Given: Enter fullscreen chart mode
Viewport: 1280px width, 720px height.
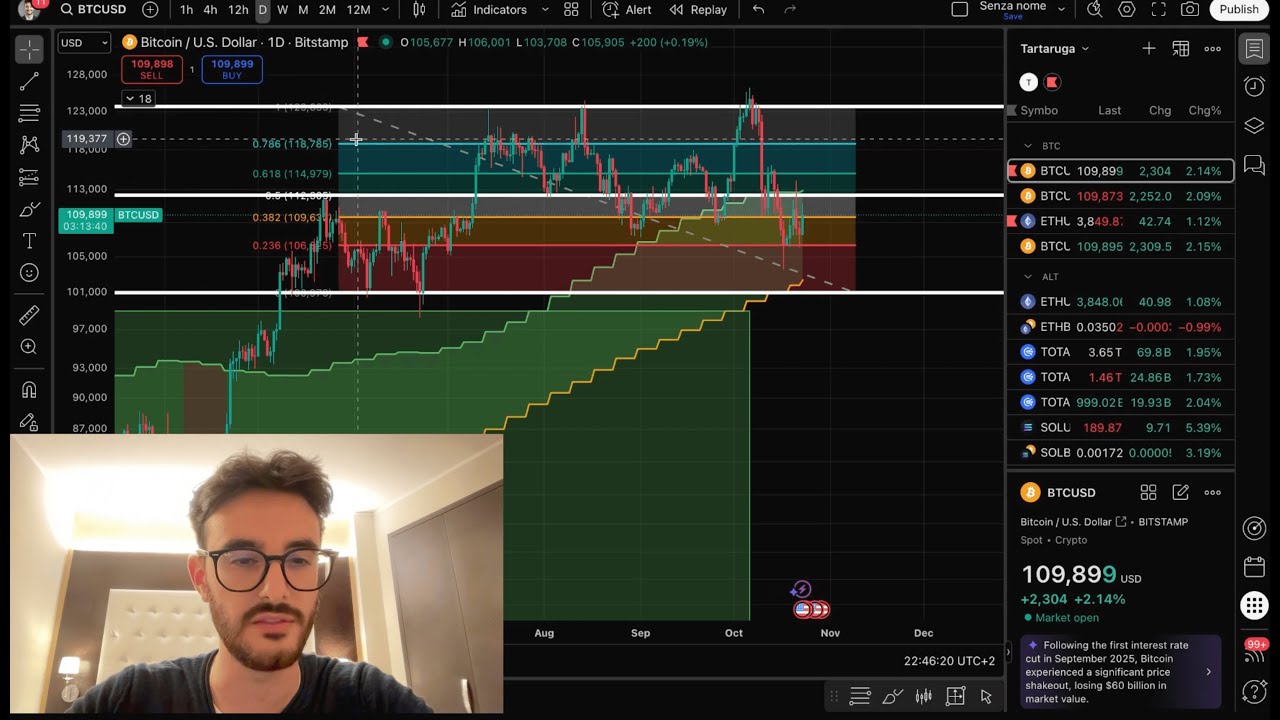Looking at the screenshot, I should (x=1158, y=10).
